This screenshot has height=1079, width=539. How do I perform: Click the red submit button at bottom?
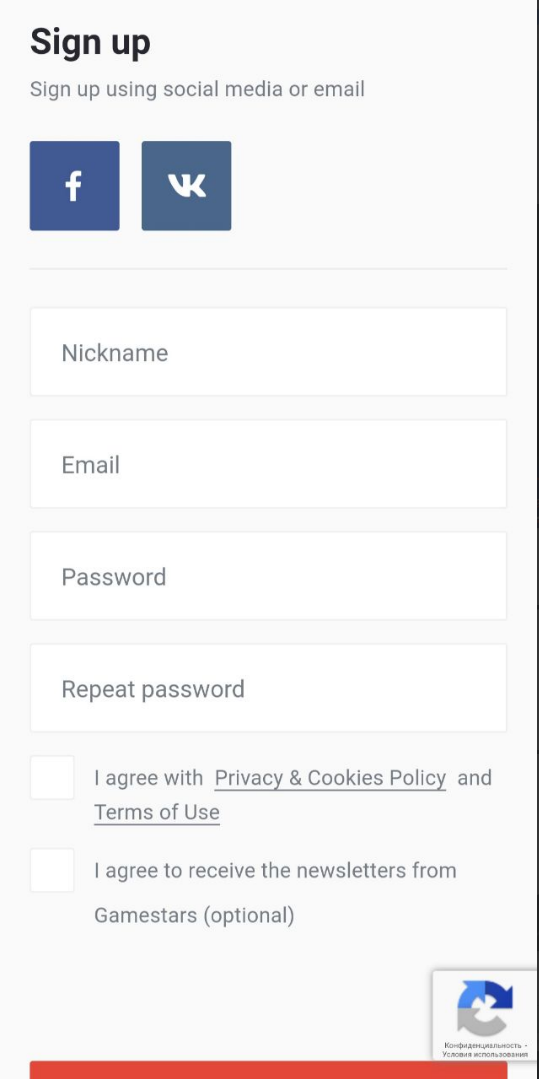[268, 1070]
